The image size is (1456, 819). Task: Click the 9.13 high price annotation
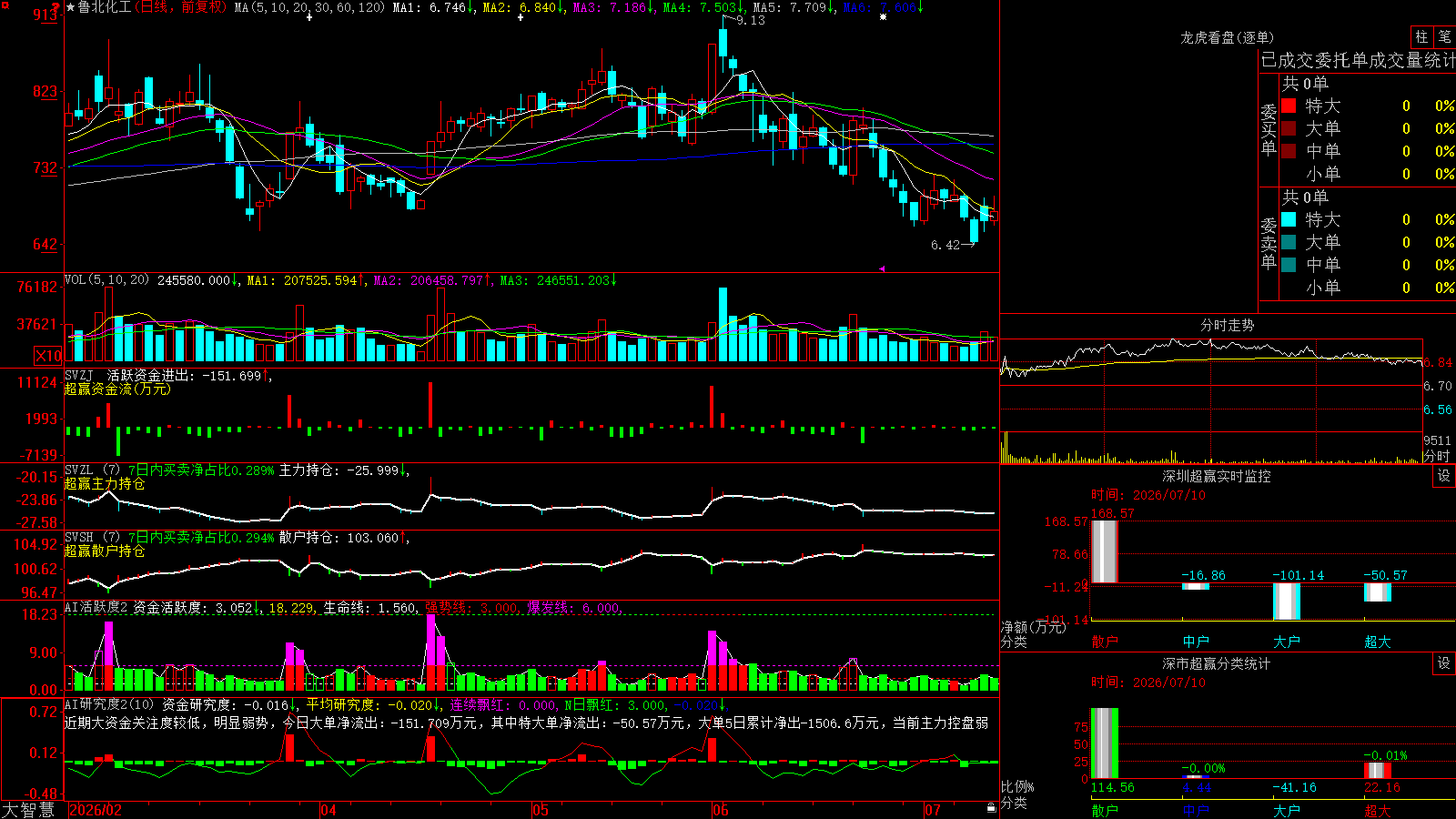pyautogui.click(x=751, y=20)
